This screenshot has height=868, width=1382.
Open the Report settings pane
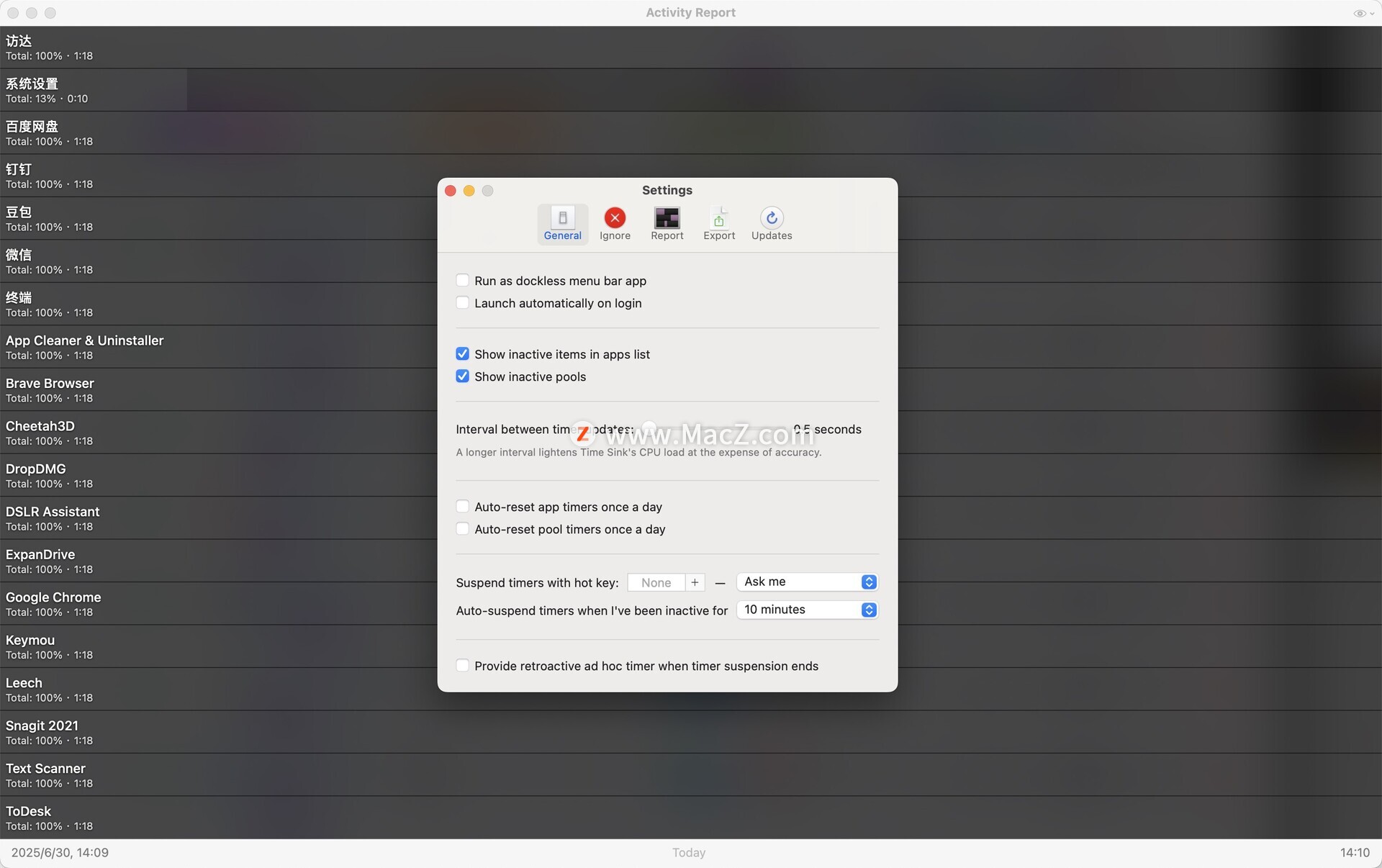pos(667,224)
